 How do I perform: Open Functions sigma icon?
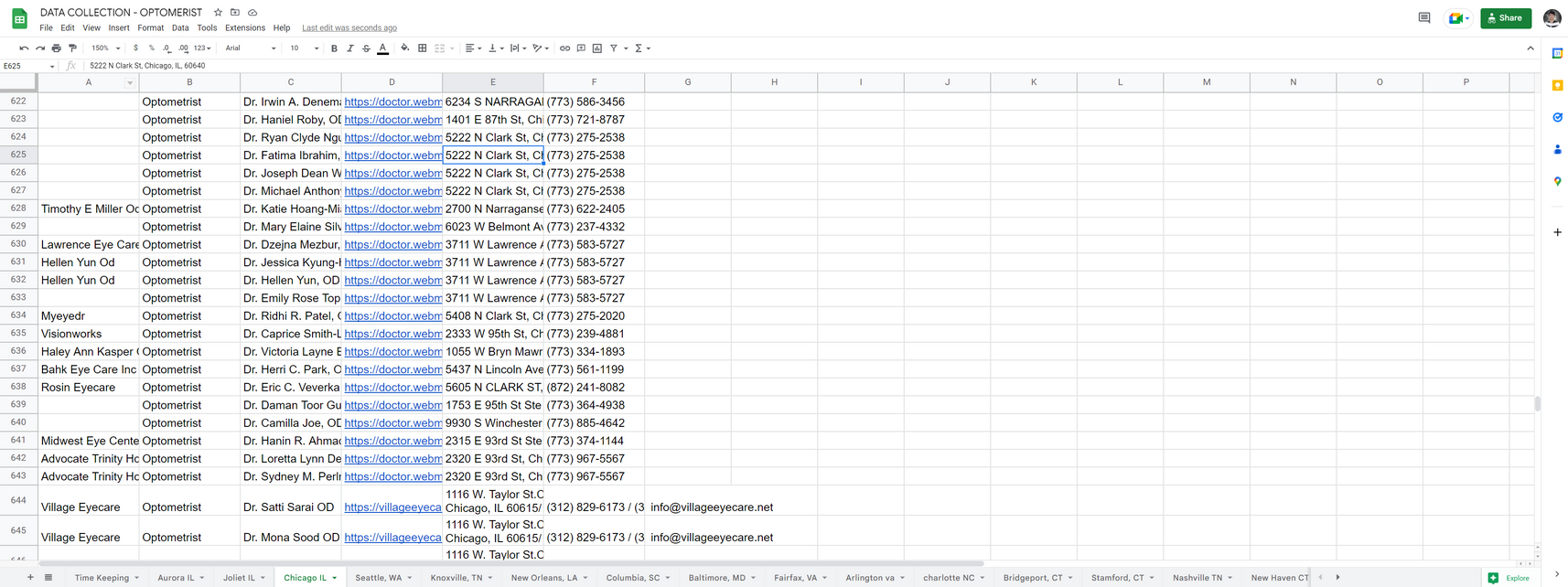tap(639, 48)
